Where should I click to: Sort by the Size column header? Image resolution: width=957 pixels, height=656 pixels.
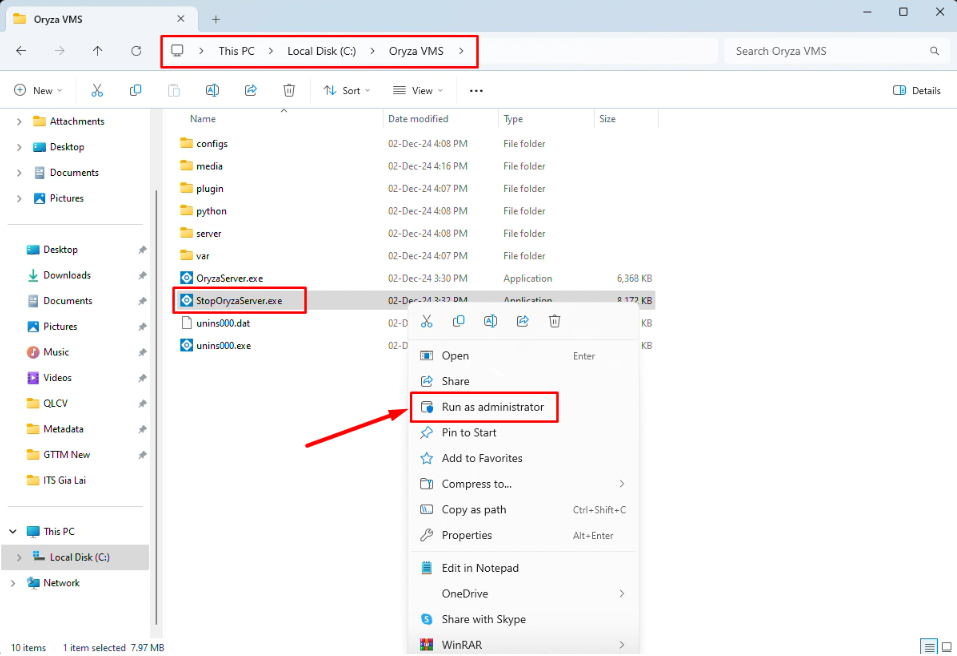[607, 119]
